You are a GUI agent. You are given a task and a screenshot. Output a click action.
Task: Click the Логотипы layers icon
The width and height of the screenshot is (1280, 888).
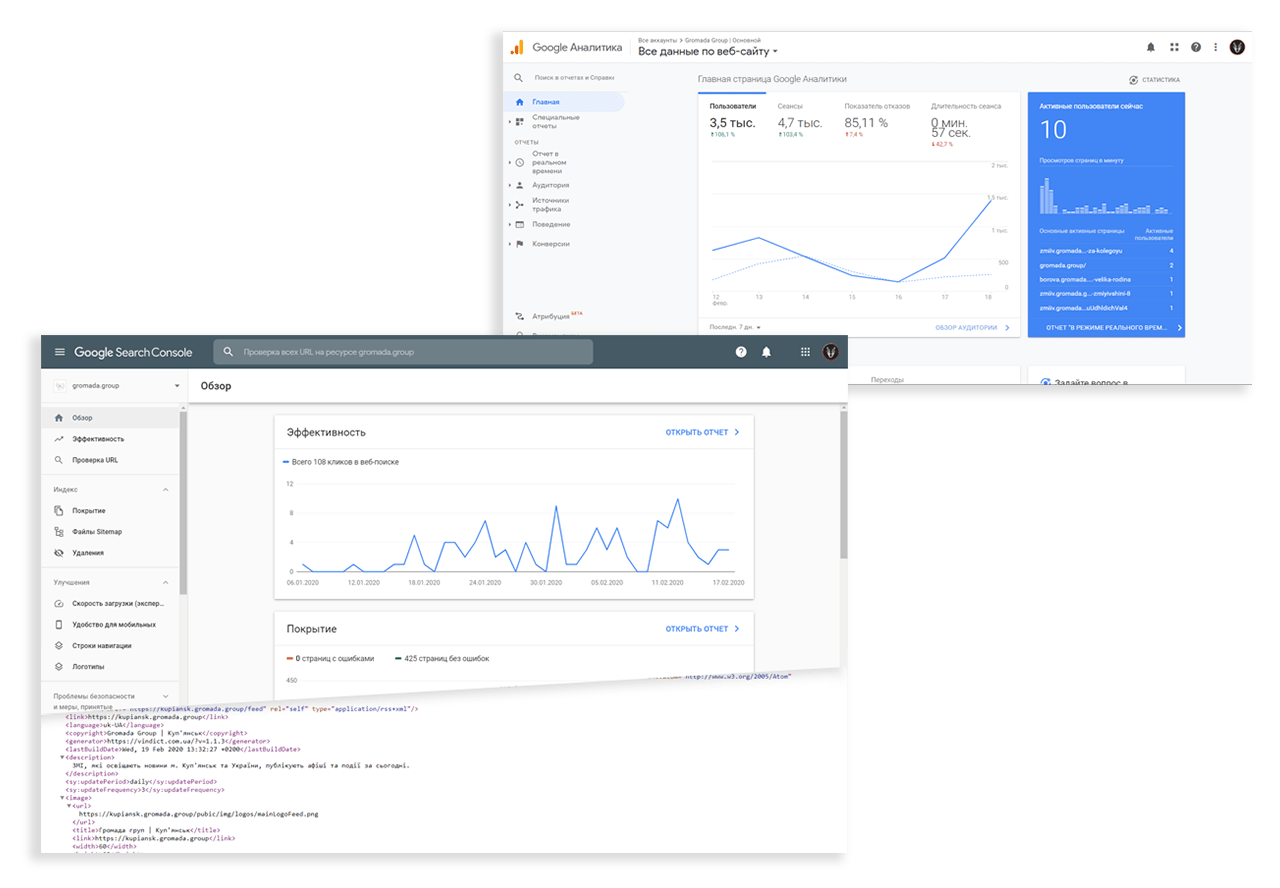point(59,667)
